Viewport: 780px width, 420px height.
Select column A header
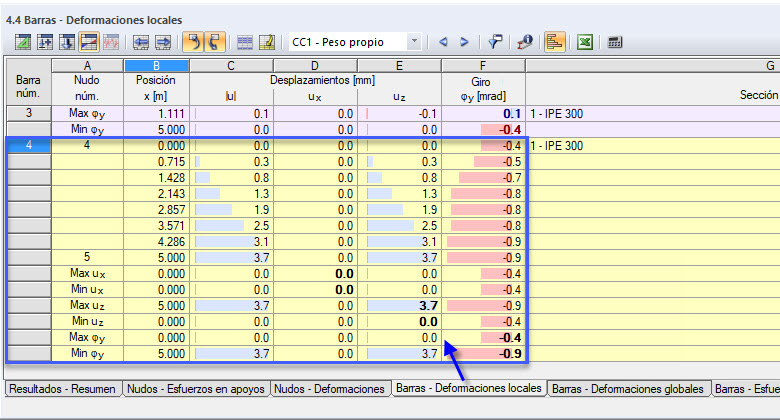click(87, 66)
